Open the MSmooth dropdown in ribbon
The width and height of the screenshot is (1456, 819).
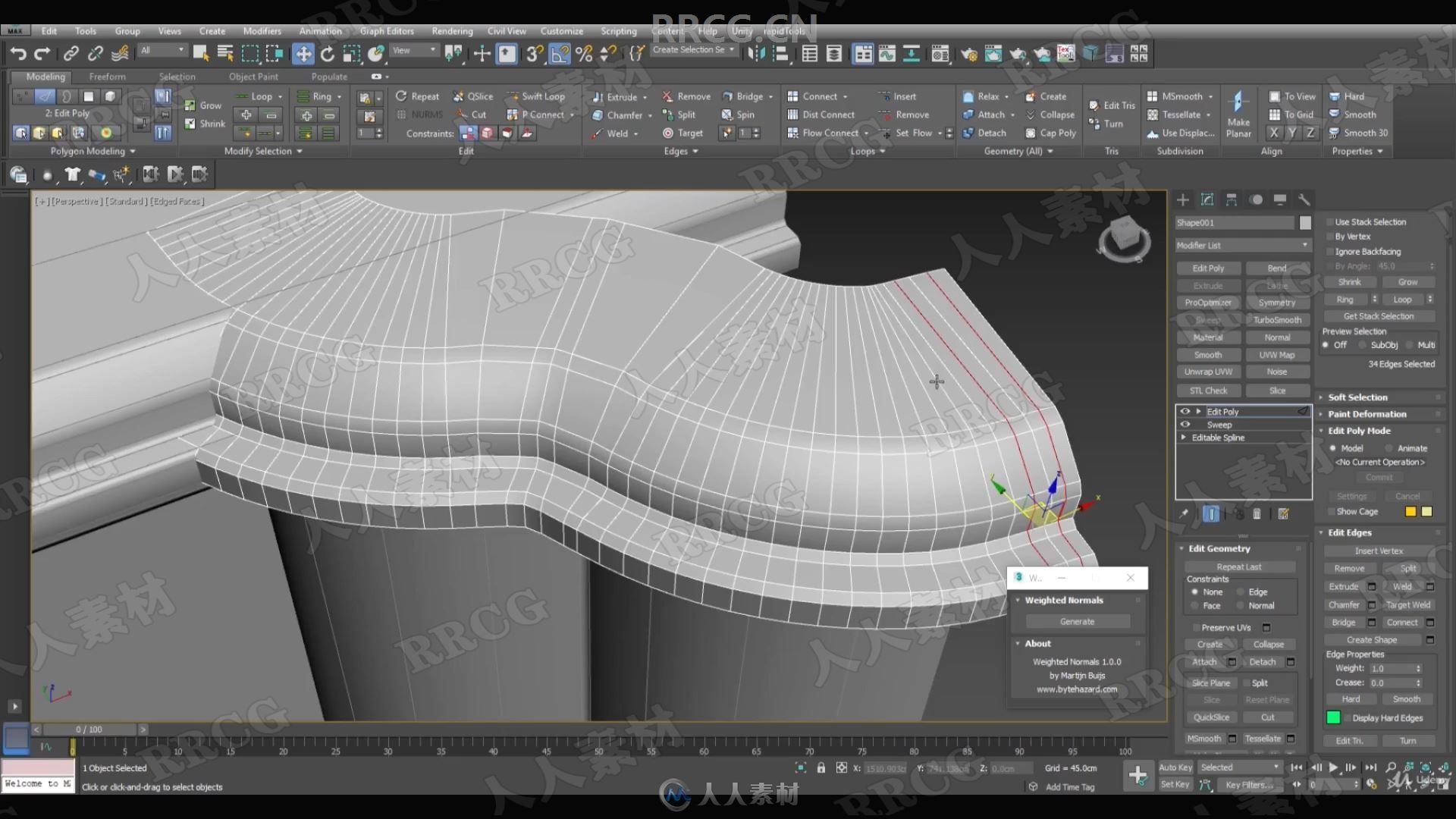point(1209,96)
